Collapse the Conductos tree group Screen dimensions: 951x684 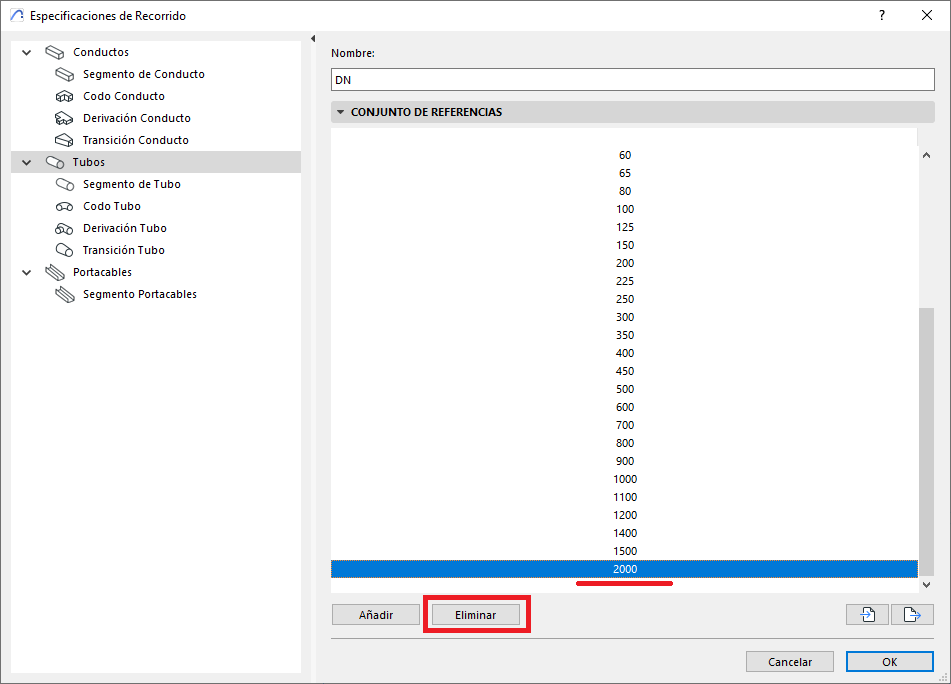(x=26, y=53)
